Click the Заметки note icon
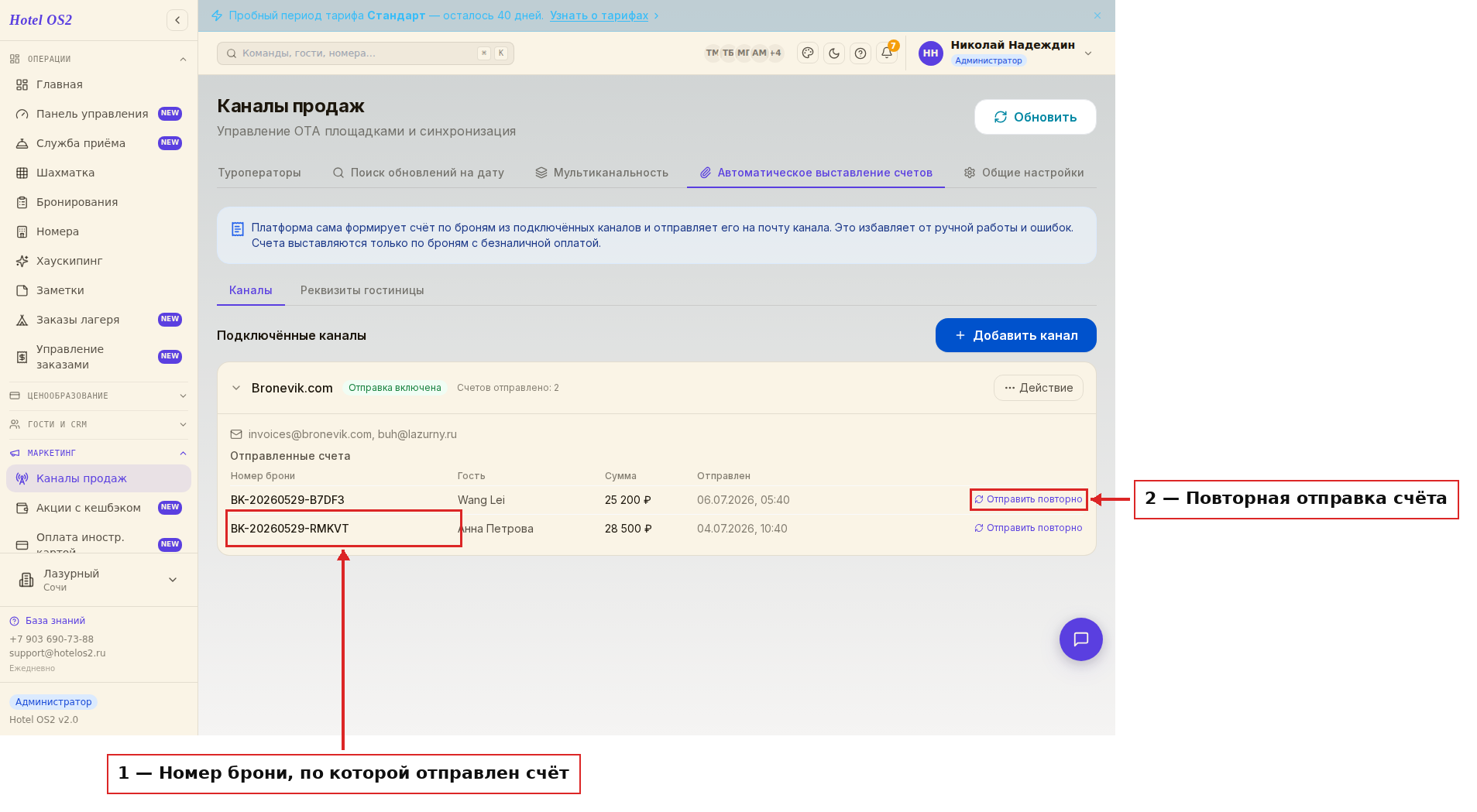Viewport: 1477px width, 812px height. [x=22, y=290]
